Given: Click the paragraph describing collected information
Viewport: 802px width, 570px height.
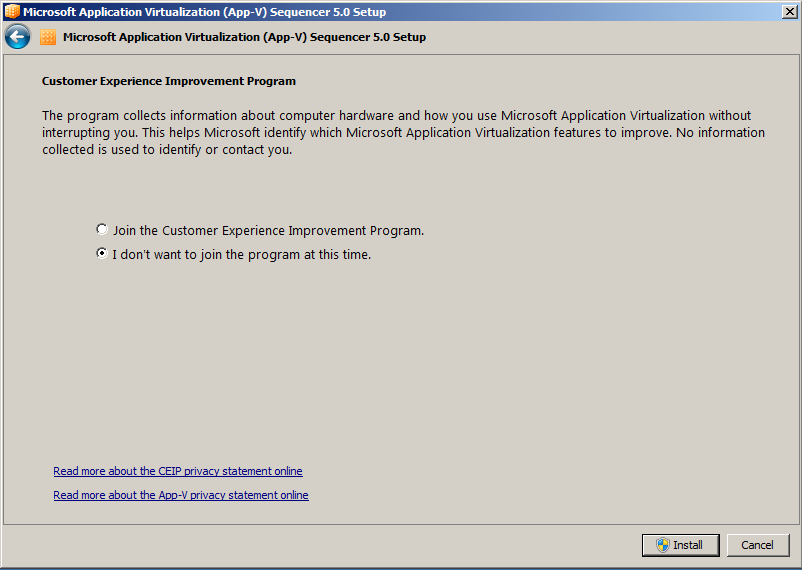Looking at the screenshot, I should pyautogui.click(x=404, y=133).
